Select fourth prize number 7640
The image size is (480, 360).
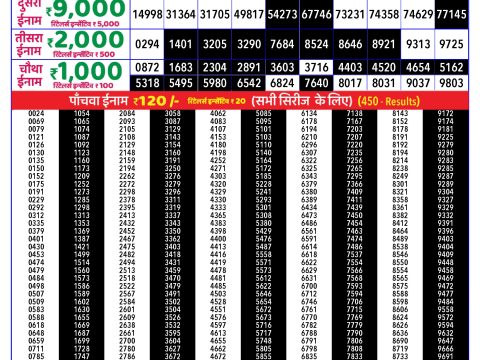click(x=316, y=83)
